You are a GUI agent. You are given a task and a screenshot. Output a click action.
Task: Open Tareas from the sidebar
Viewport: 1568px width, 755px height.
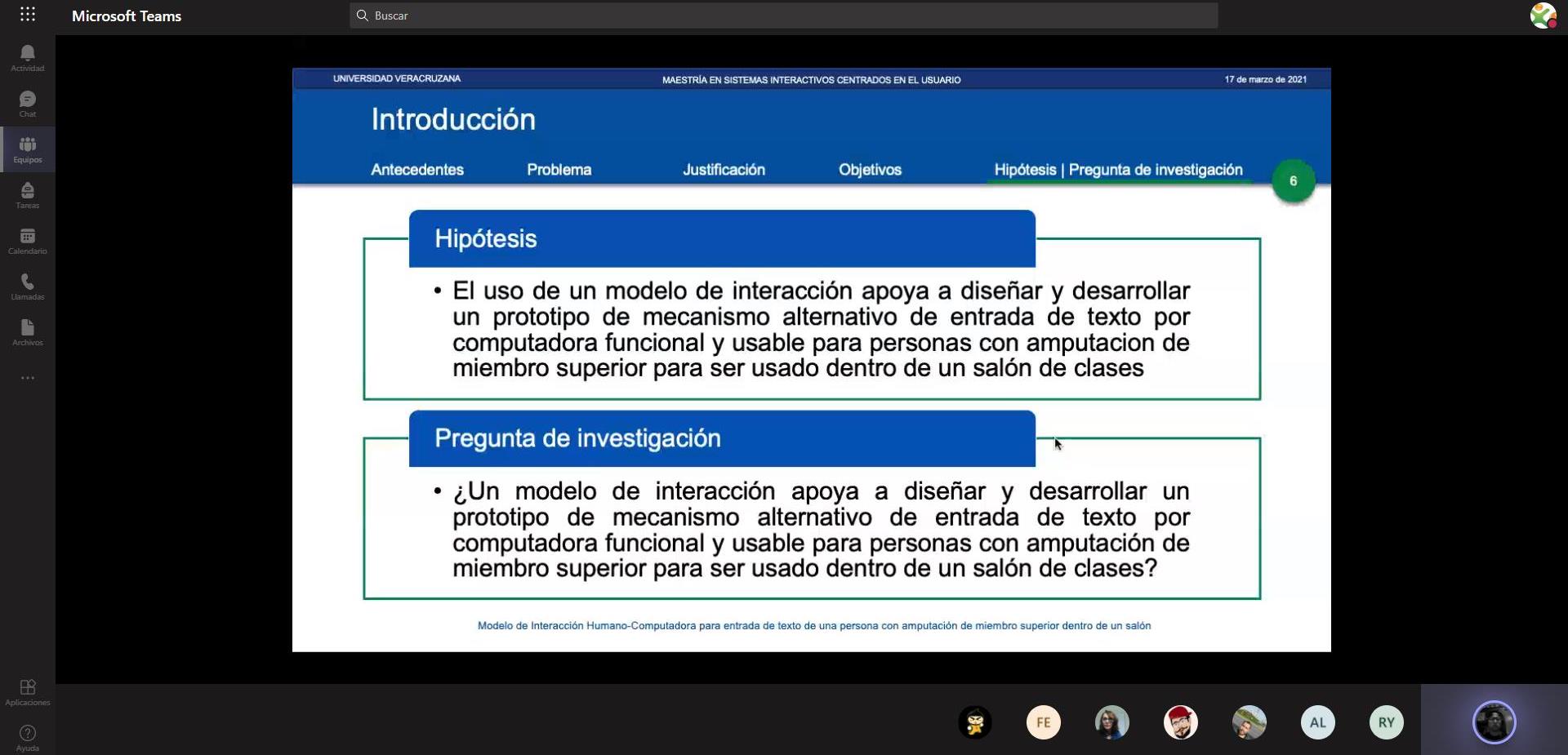click(x=27, y=195)
